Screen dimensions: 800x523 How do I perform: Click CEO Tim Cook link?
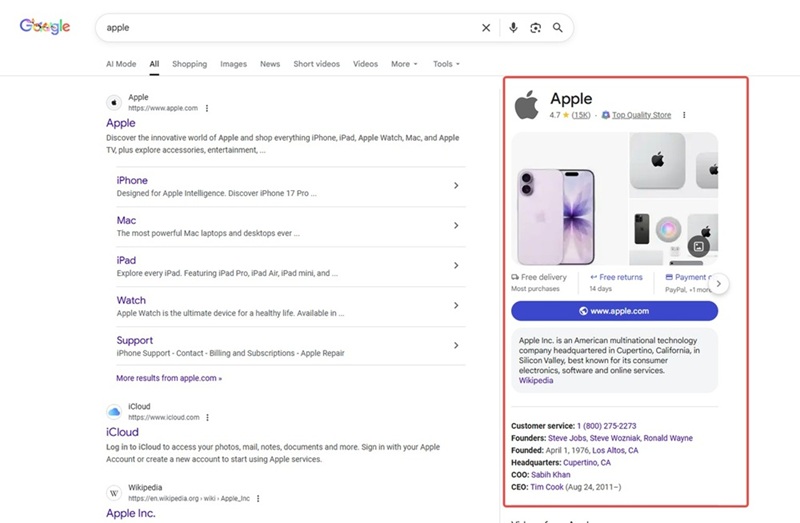point(546,487)
